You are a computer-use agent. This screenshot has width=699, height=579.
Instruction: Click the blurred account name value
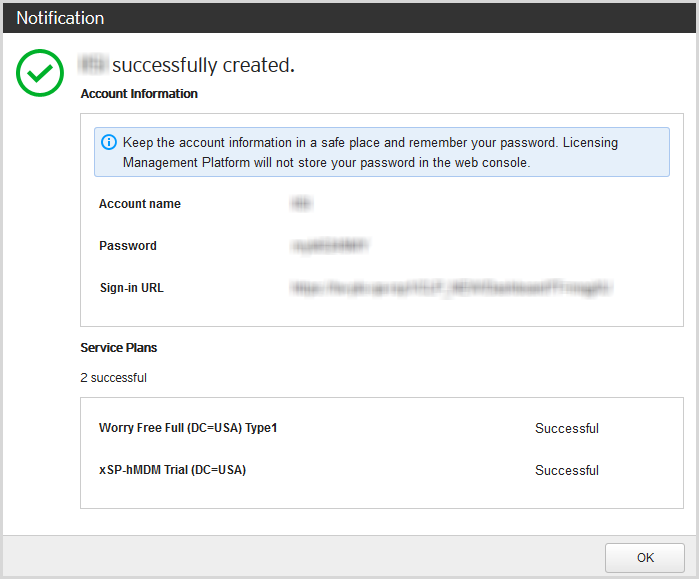[x=300, y=204]
